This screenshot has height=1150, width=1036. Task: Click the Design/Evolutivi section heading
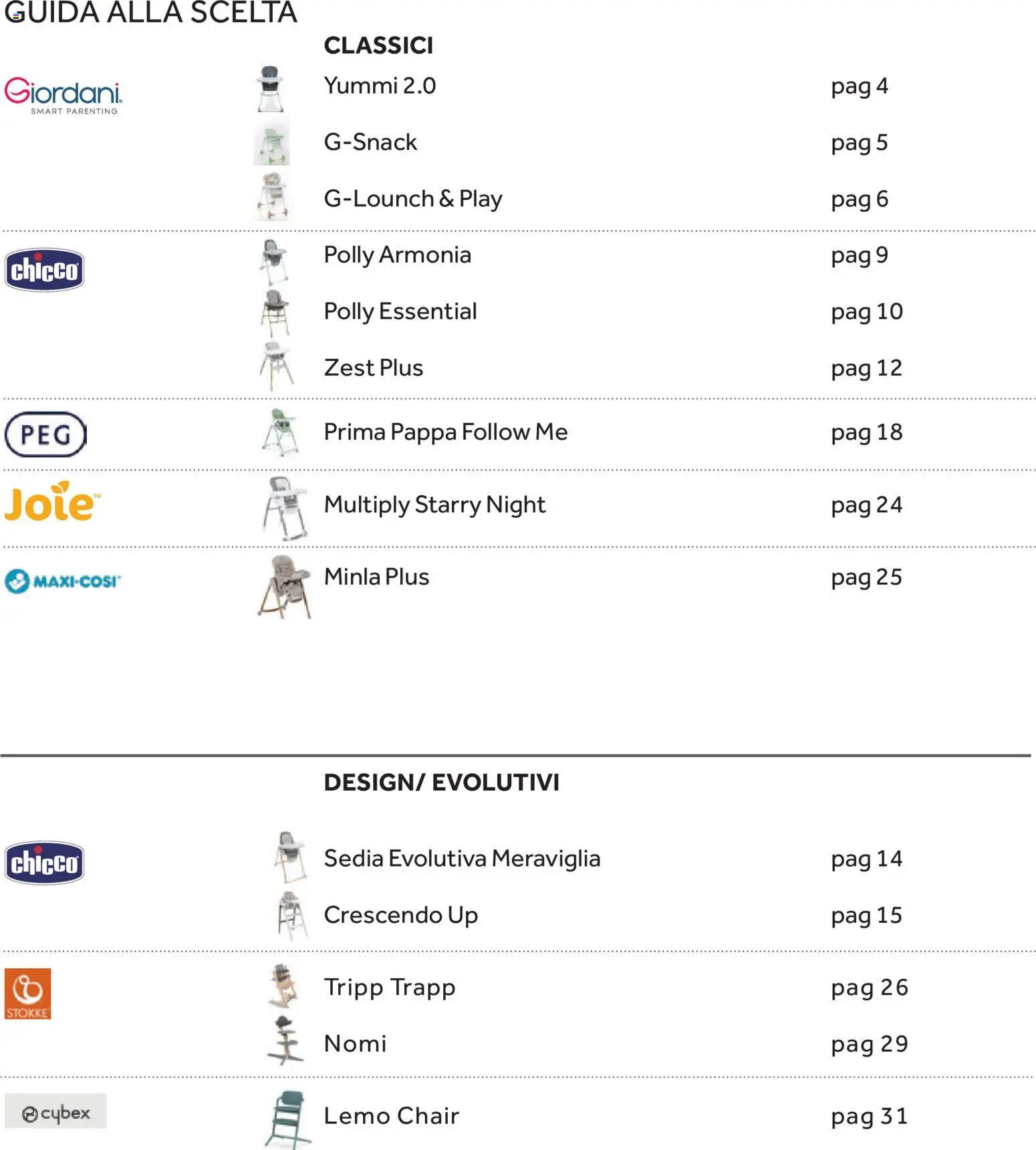pos(441,782)
